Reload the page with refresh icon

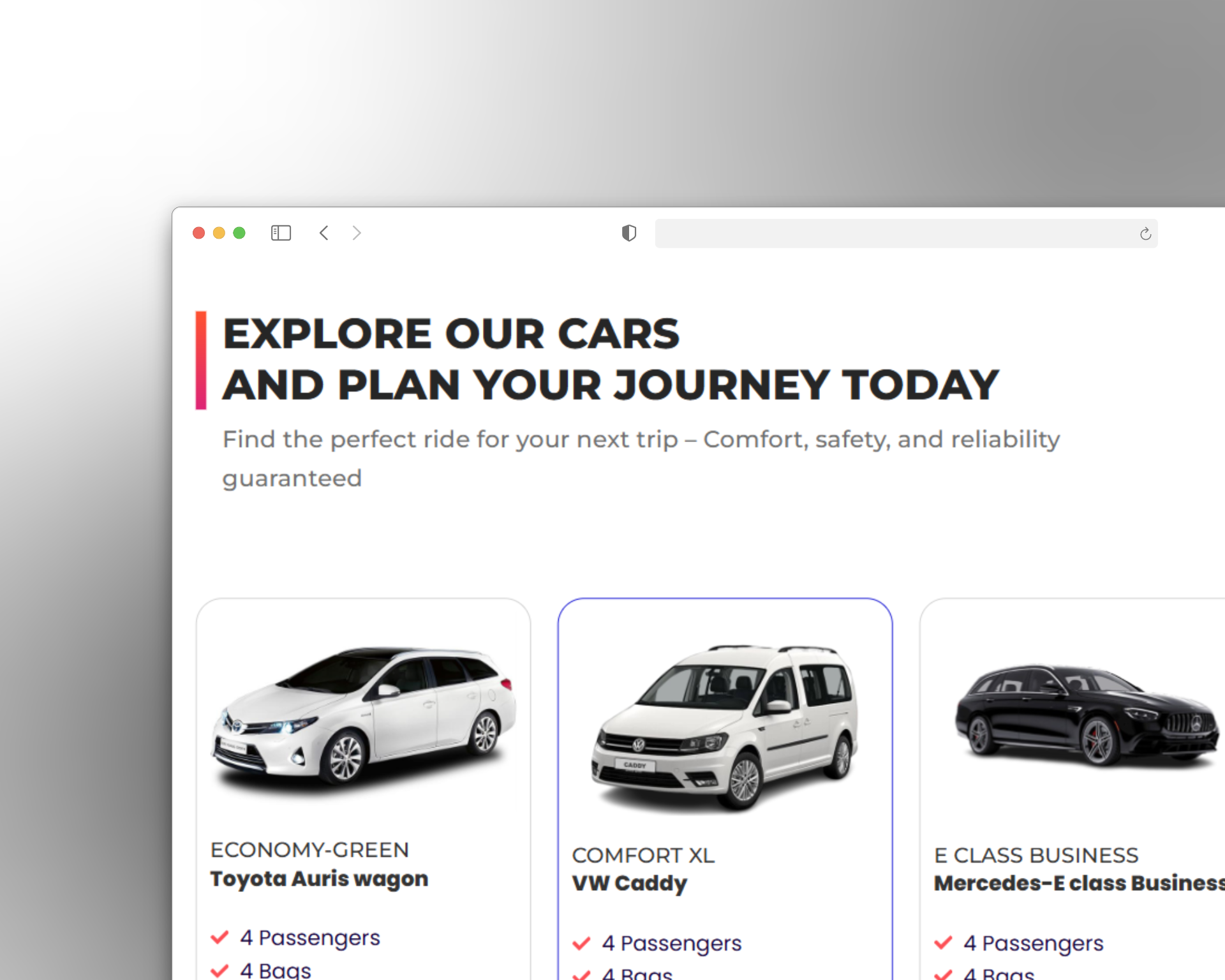(x=1145, y=234)
